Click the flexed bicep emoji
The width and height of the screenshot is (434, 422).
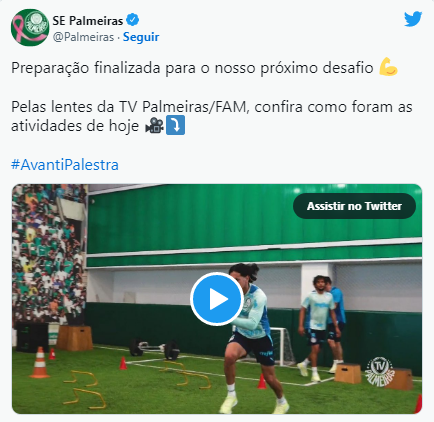coord(388,67)
